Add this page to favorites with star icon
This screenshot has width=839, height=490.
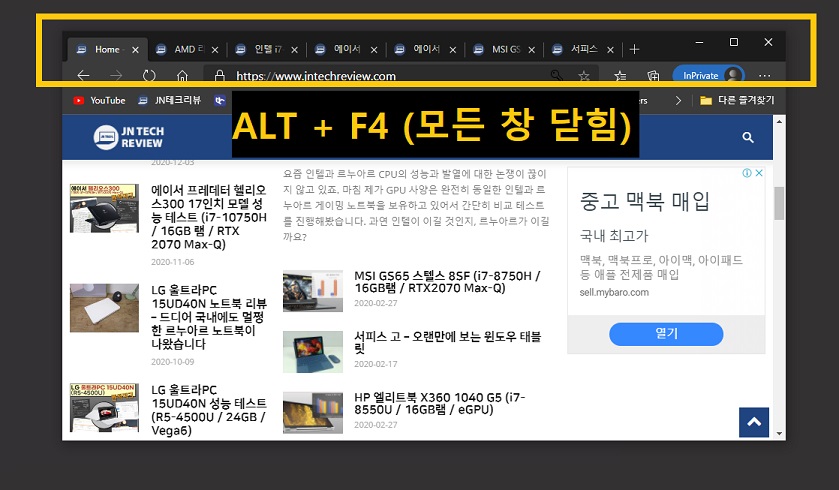[x=584, y=75]
